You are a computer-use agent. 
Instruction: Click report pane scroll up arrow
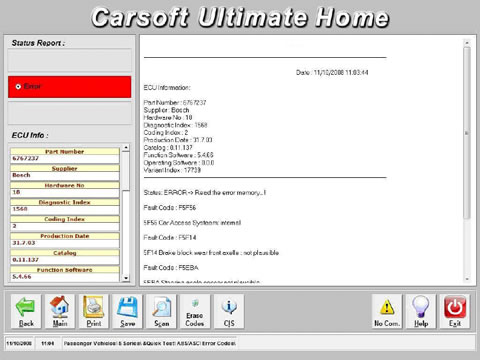467,43
